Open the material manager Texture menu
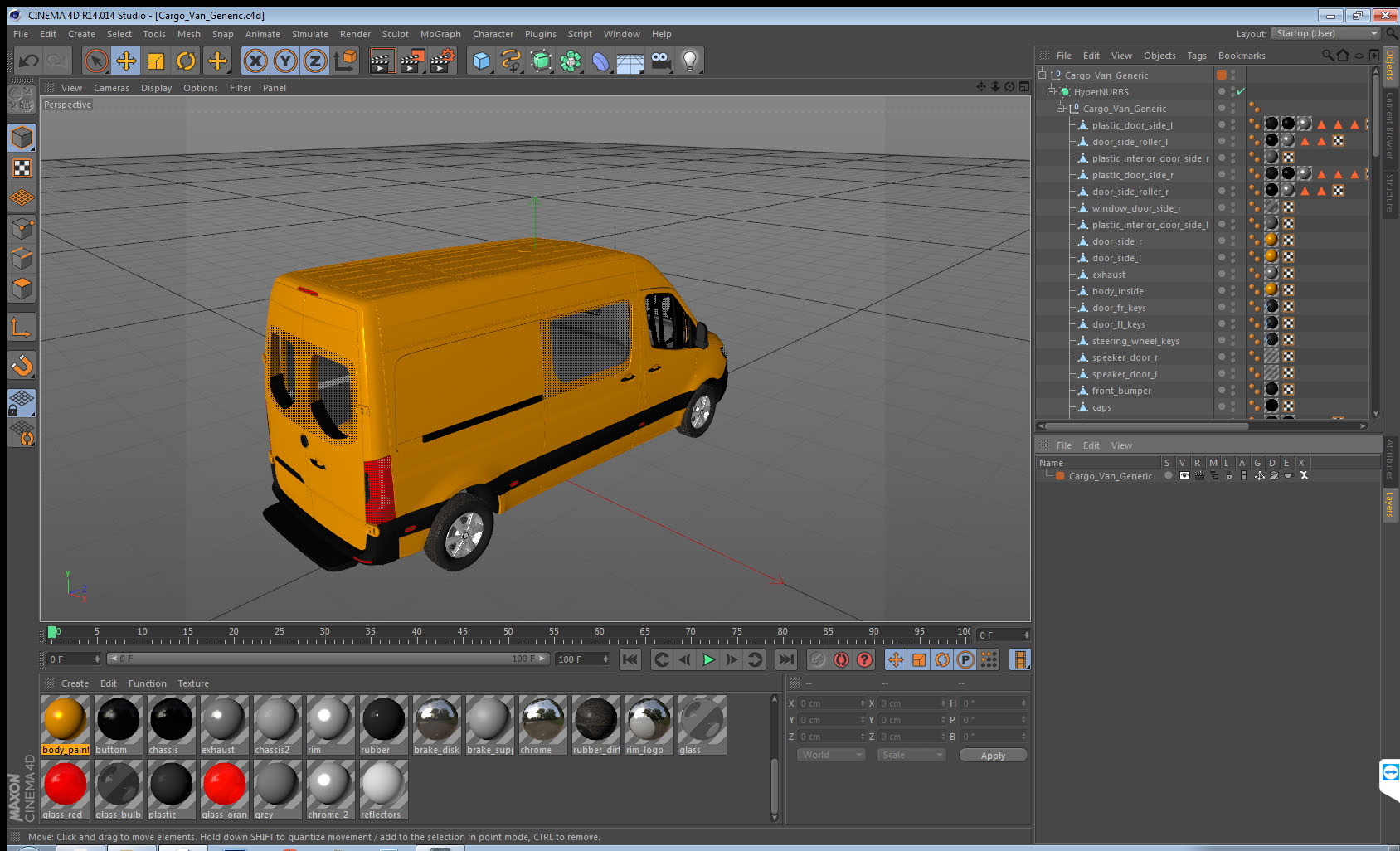1400x851 pixels. pyautogui.click(x=193, y=683)
